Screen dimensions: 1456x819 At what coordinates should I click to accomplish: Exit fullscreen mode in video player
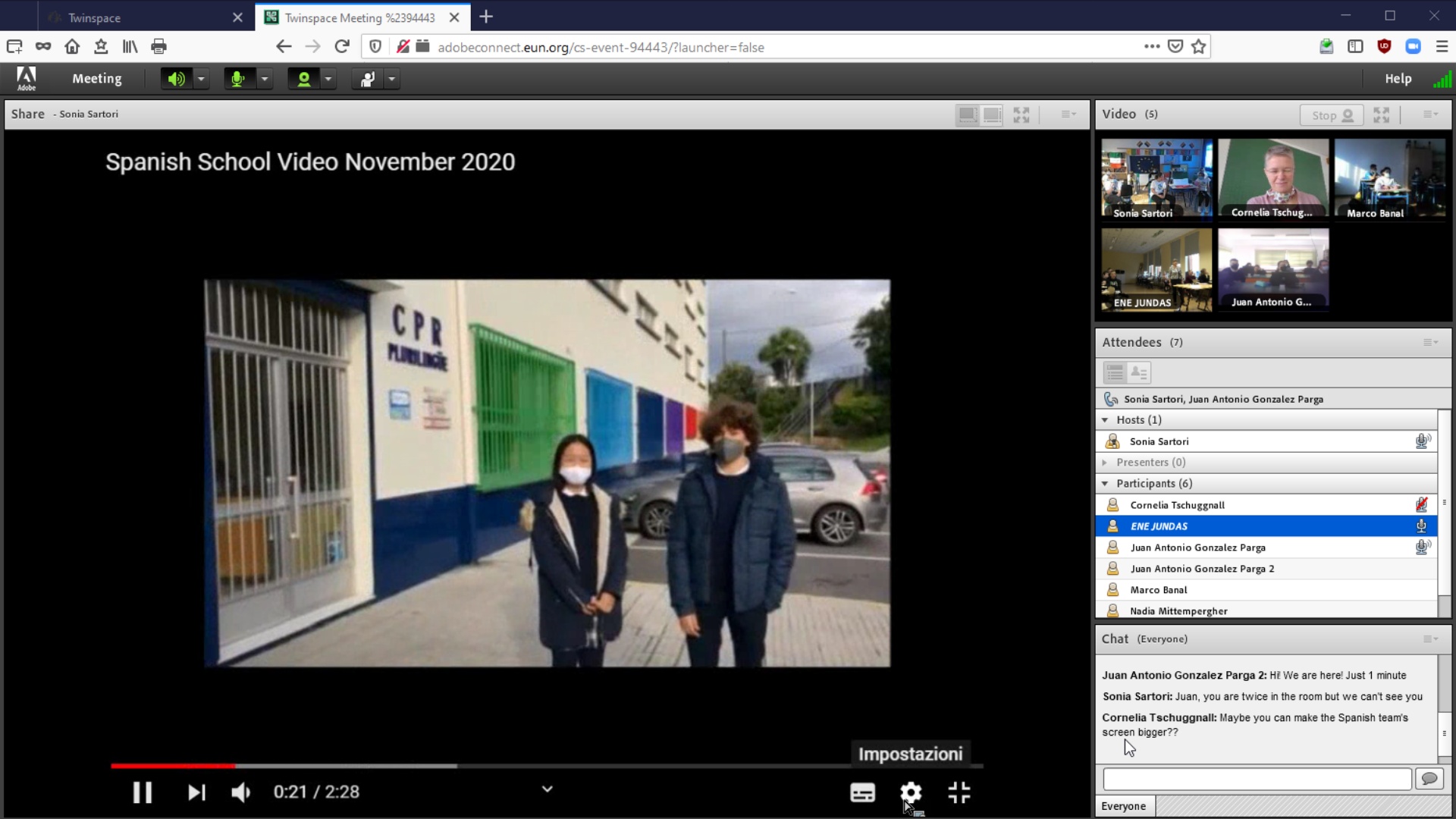[959, 792]
